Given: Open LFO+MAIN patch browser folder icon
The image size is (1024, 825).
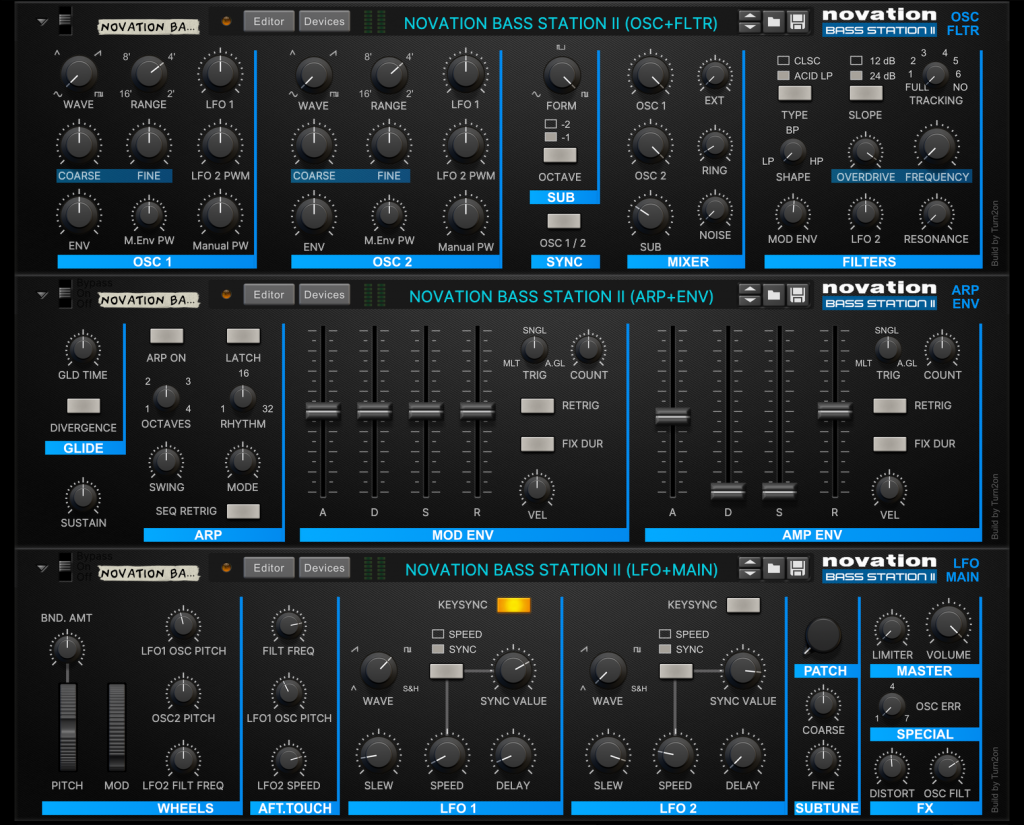Looking at the screenshot, I should [x=773, y=568].
